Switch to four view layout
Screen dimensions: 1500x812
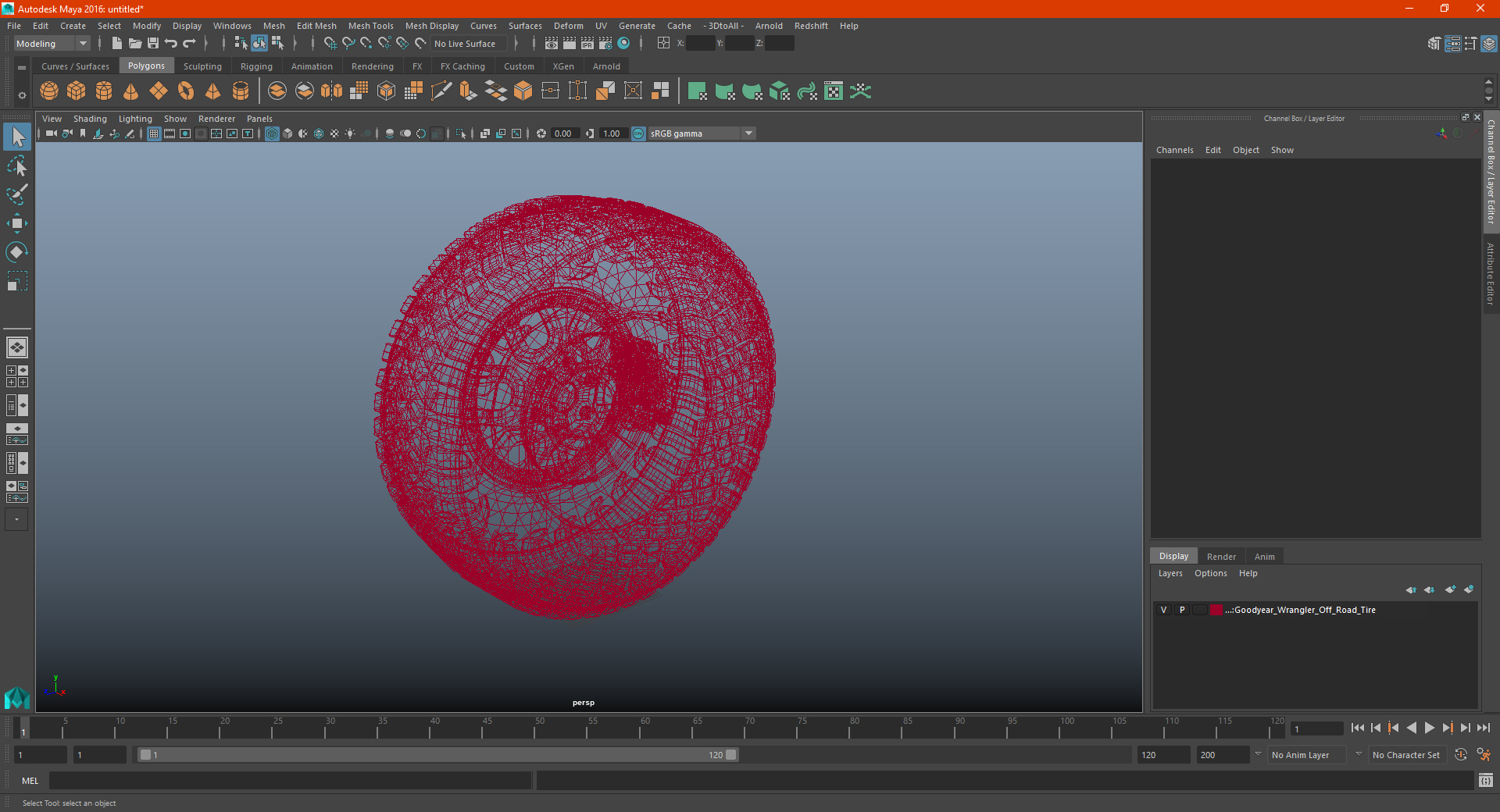pos(16,376)
